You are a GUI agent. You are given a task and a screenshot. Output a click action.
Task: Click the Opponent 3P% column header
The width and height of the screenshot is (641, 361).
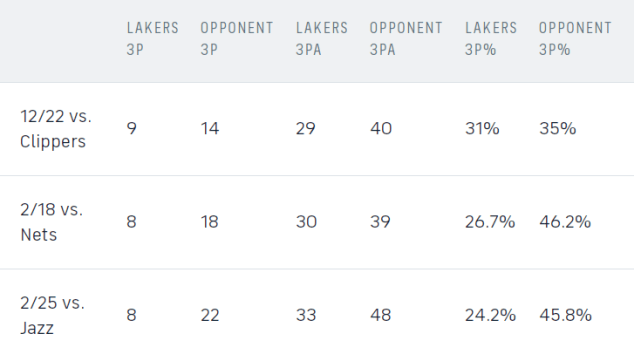tap(575, 39)
